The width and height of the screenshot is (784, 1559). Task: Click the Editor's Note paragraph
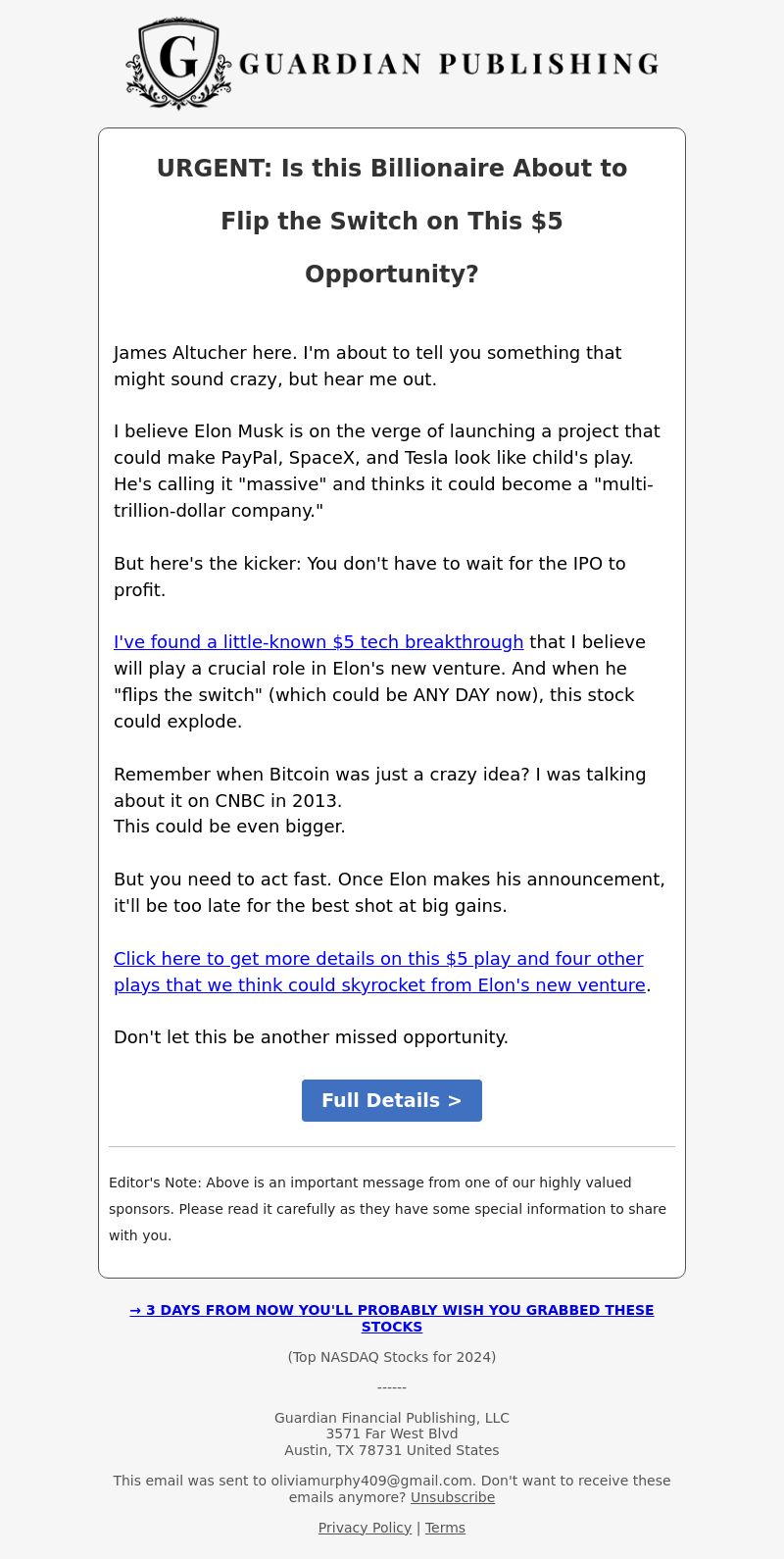click(387, 1209)
